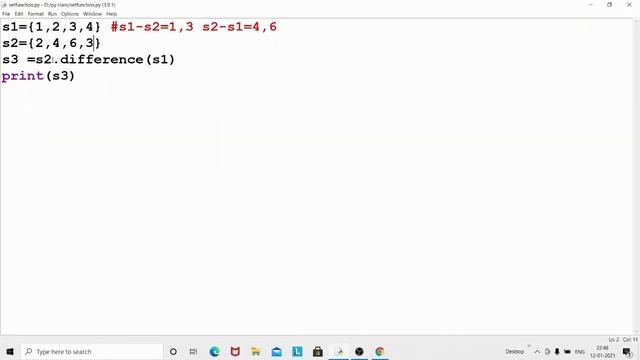Viewport: 640px width, 360px height.
Task: Open the Run menu
Action: [x=52, y=14]
